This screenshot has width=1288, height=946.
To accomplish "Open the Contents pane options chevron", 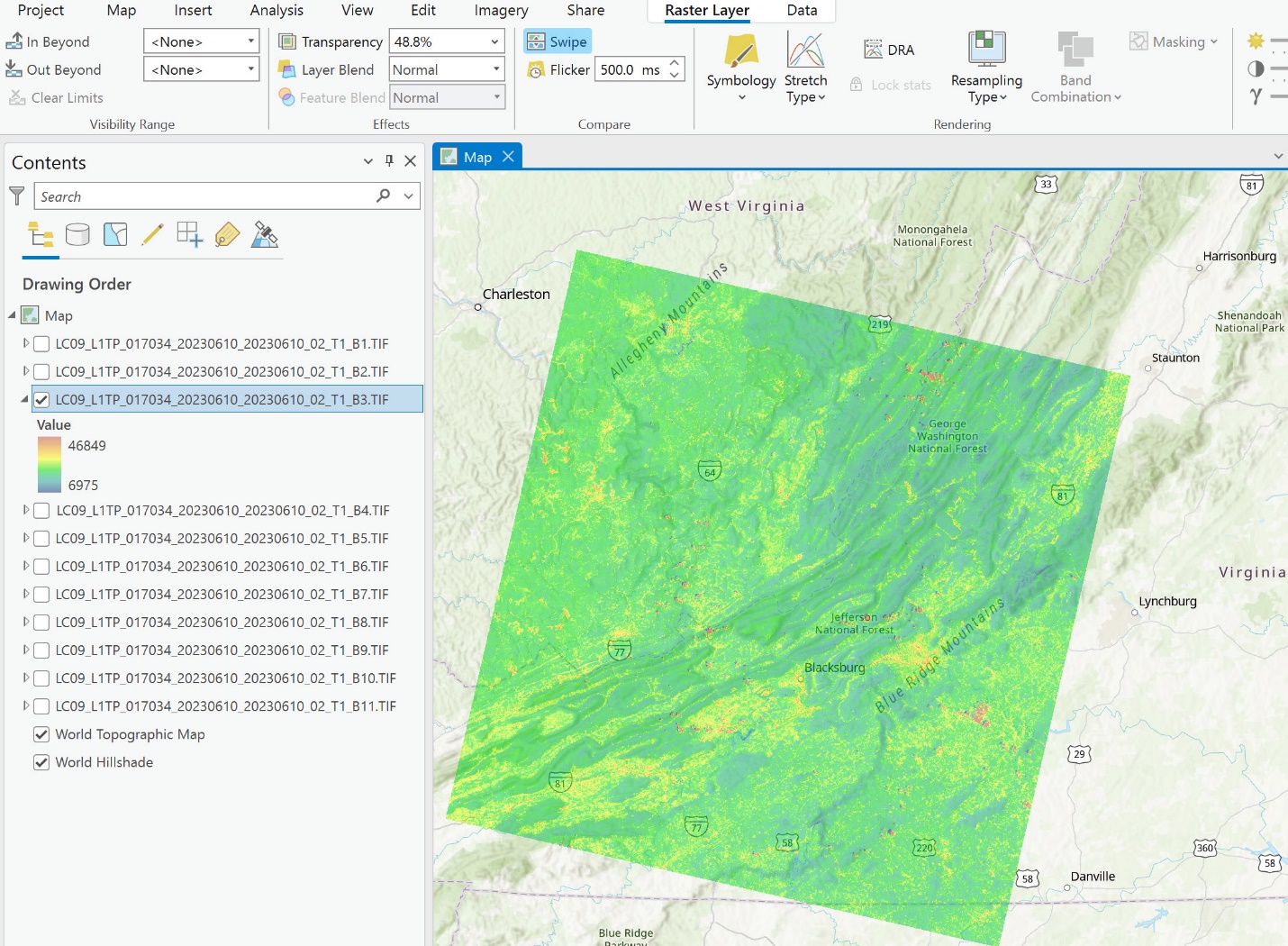I will click(x=367, y=161).
